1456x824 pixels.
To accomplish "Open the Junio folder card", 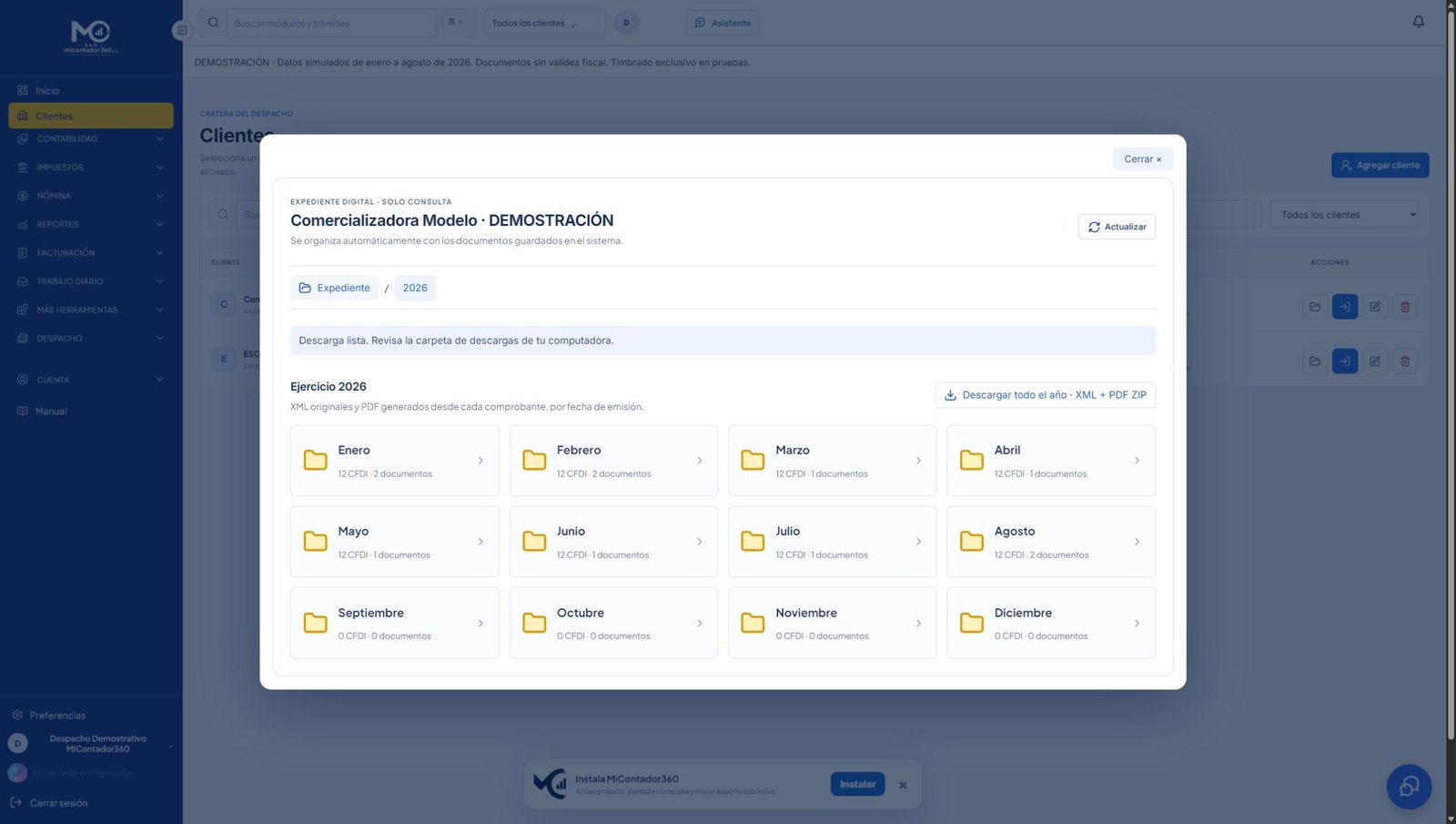I will (x=613, y=542).
